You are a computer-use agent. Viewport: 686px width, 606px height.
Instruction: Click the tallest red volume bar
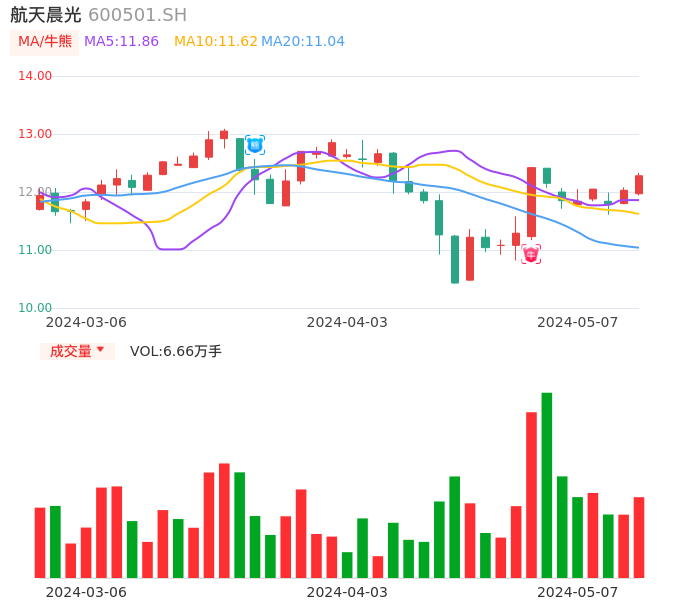click(x=531, y=494)
